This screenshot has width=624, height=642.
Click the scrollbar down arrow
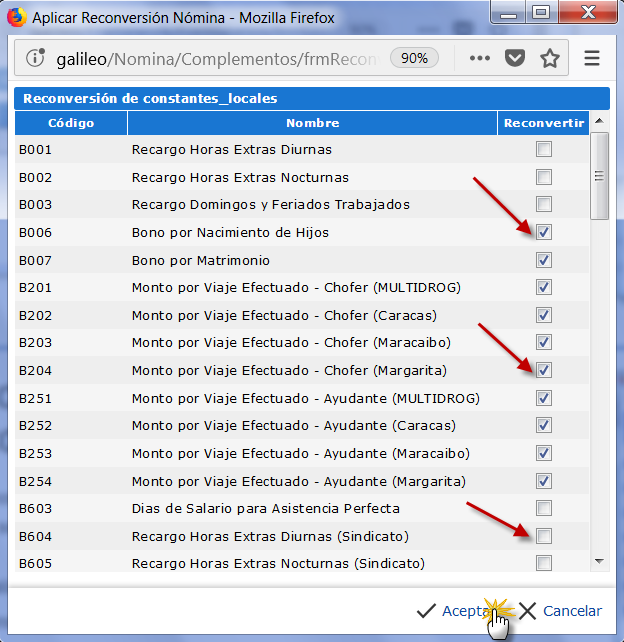coord(599,561)
